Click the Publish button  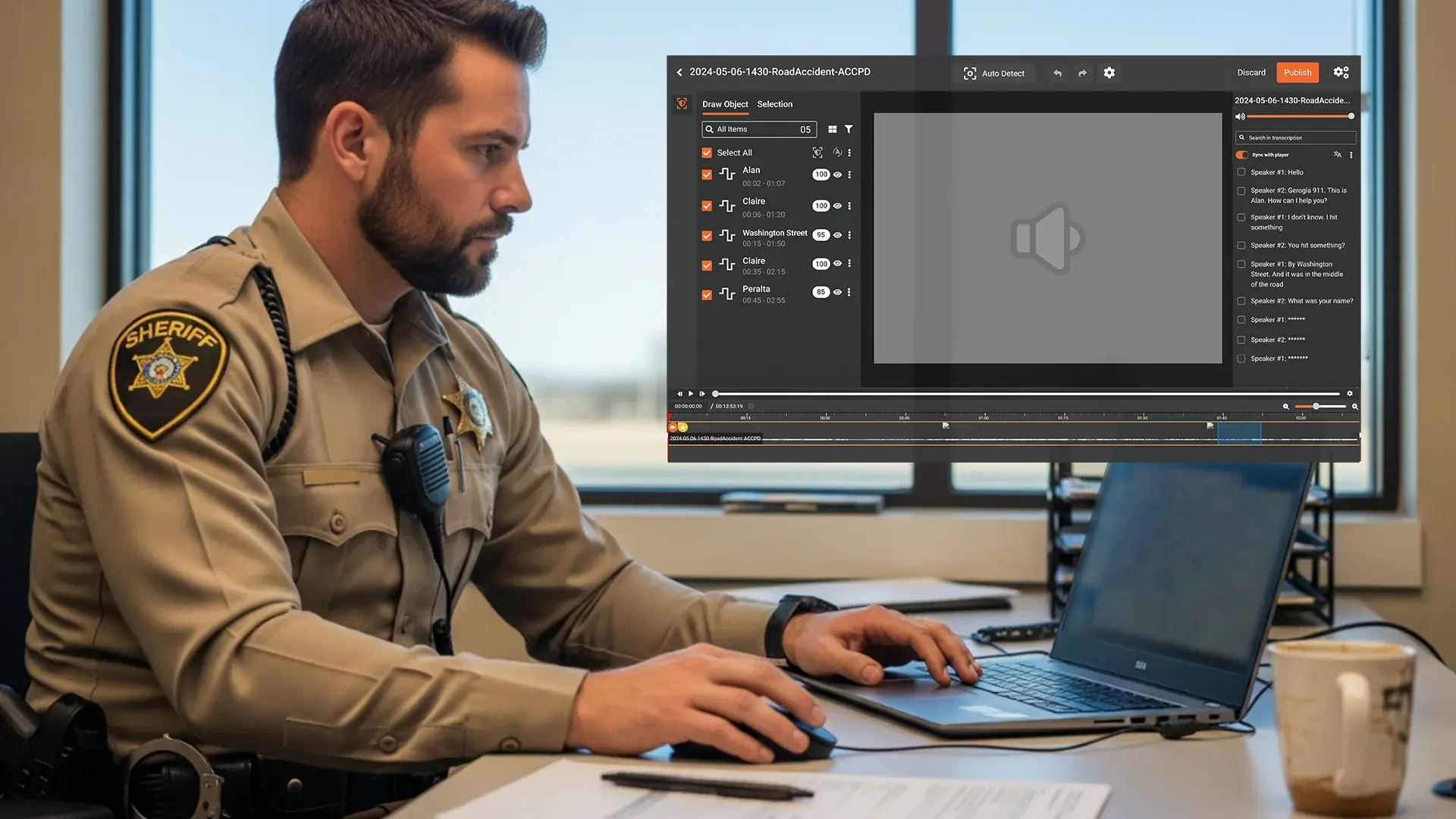coord(1297,73)
